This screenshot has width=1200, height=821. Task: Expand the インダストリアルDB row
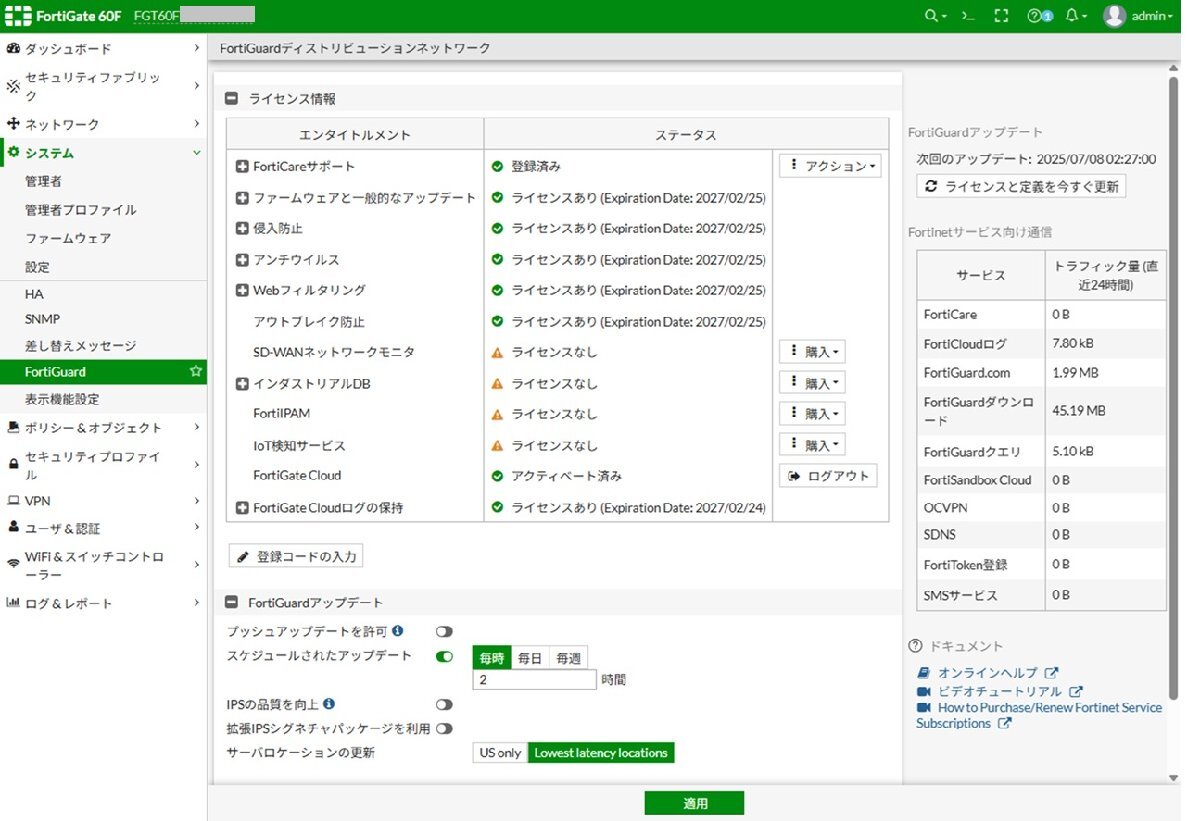pos(242,384)
